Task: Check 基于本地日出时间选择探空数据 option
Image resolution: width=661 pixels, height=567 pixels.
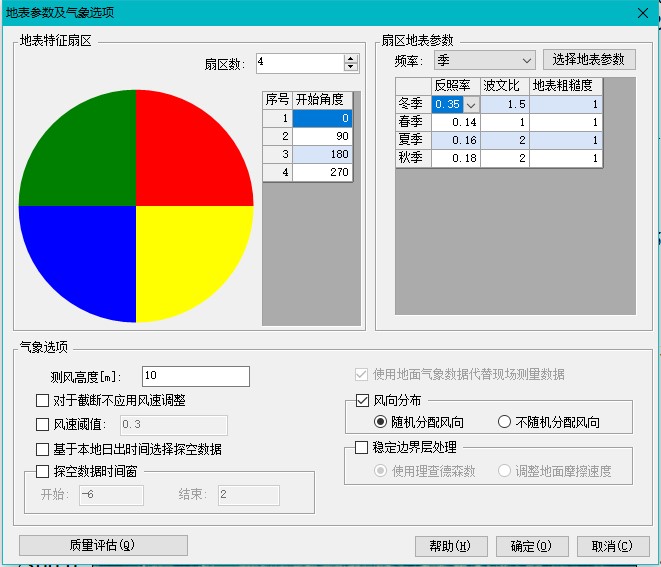Action: 42,449
